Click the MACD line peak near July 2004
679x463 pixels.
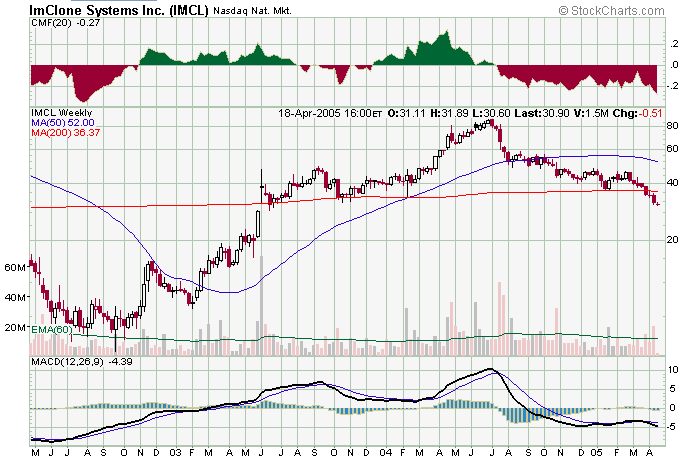pyautogui.click(x=490, y=369)
